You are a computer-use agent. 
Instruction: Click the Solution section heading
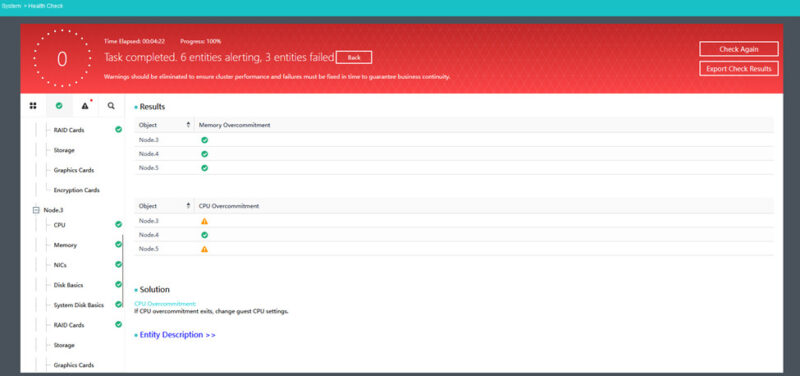pos(155,290)
